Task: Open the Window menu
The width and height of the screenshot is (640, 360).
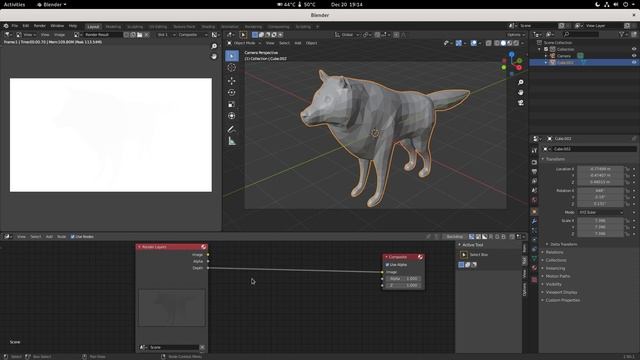Action: click(57, 26)
